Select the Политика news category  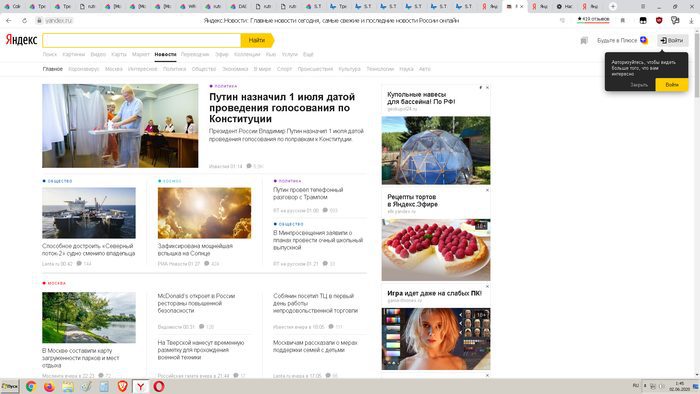point(174,69)
